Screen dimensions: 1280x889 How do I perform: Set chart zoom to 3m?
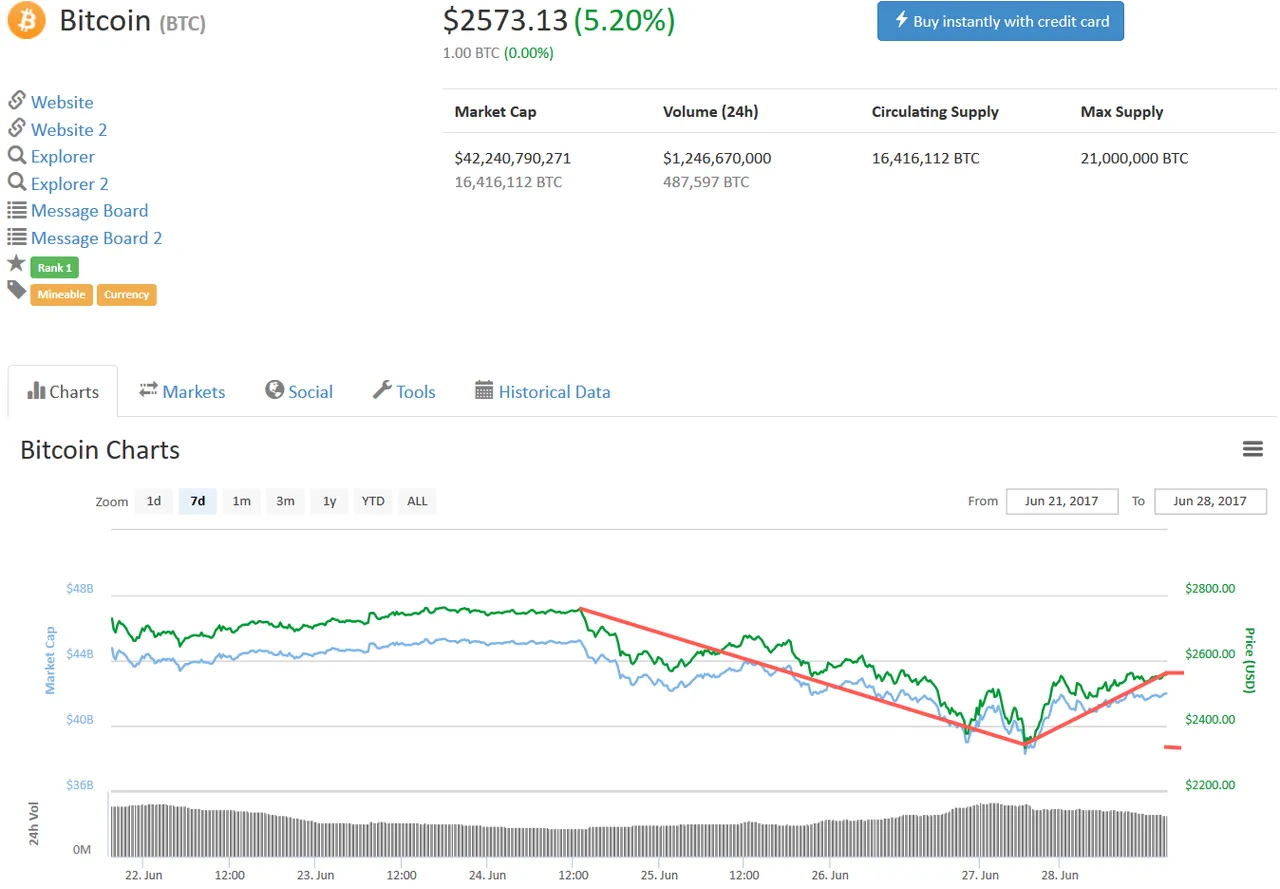(x=285, y=501)
